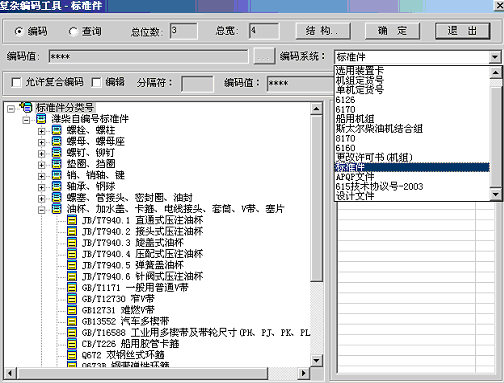Click icon of JB/T7940.1 直通式压注油杯
The image size is (504, 383).
pyautogui.click(x=72, y=220)
